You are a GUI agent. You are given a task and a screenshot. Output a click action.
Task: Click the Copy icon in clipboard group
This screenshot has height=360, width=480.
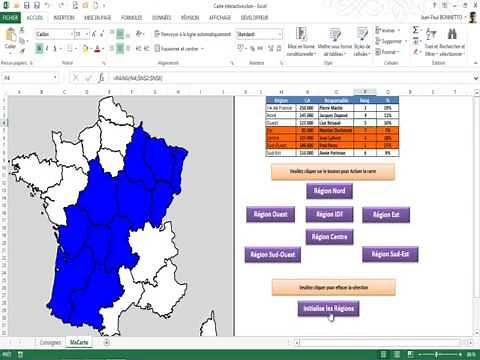point(22,41)
